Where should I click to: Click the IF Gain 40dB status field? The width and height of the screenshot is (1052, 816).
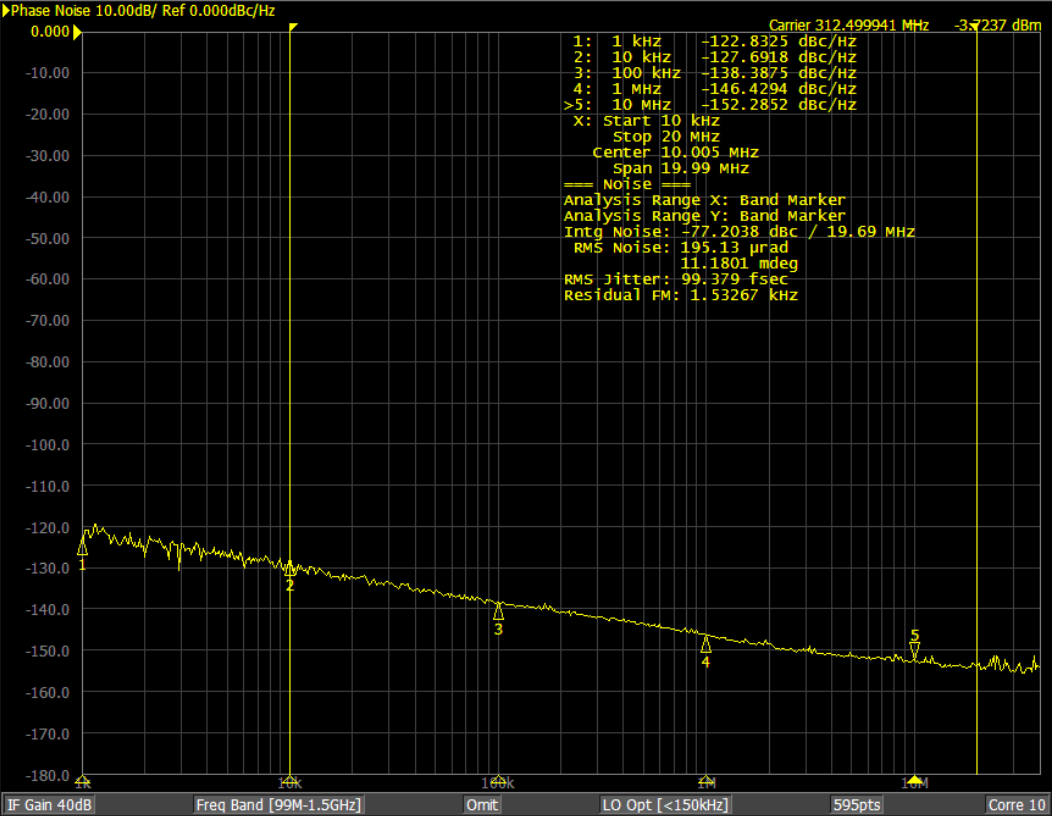(x=50, y=805)
